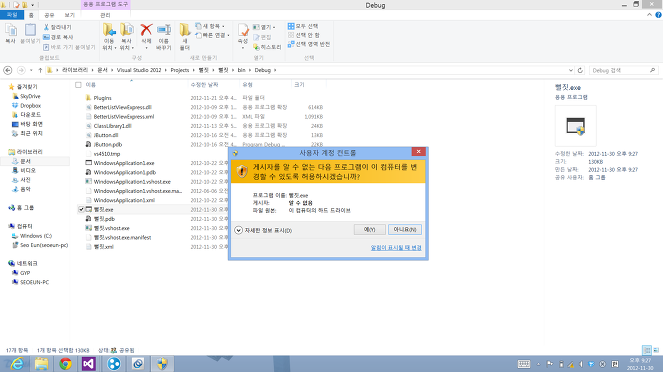Switch to Manage (관리) ribbon tab

[105, 15]
